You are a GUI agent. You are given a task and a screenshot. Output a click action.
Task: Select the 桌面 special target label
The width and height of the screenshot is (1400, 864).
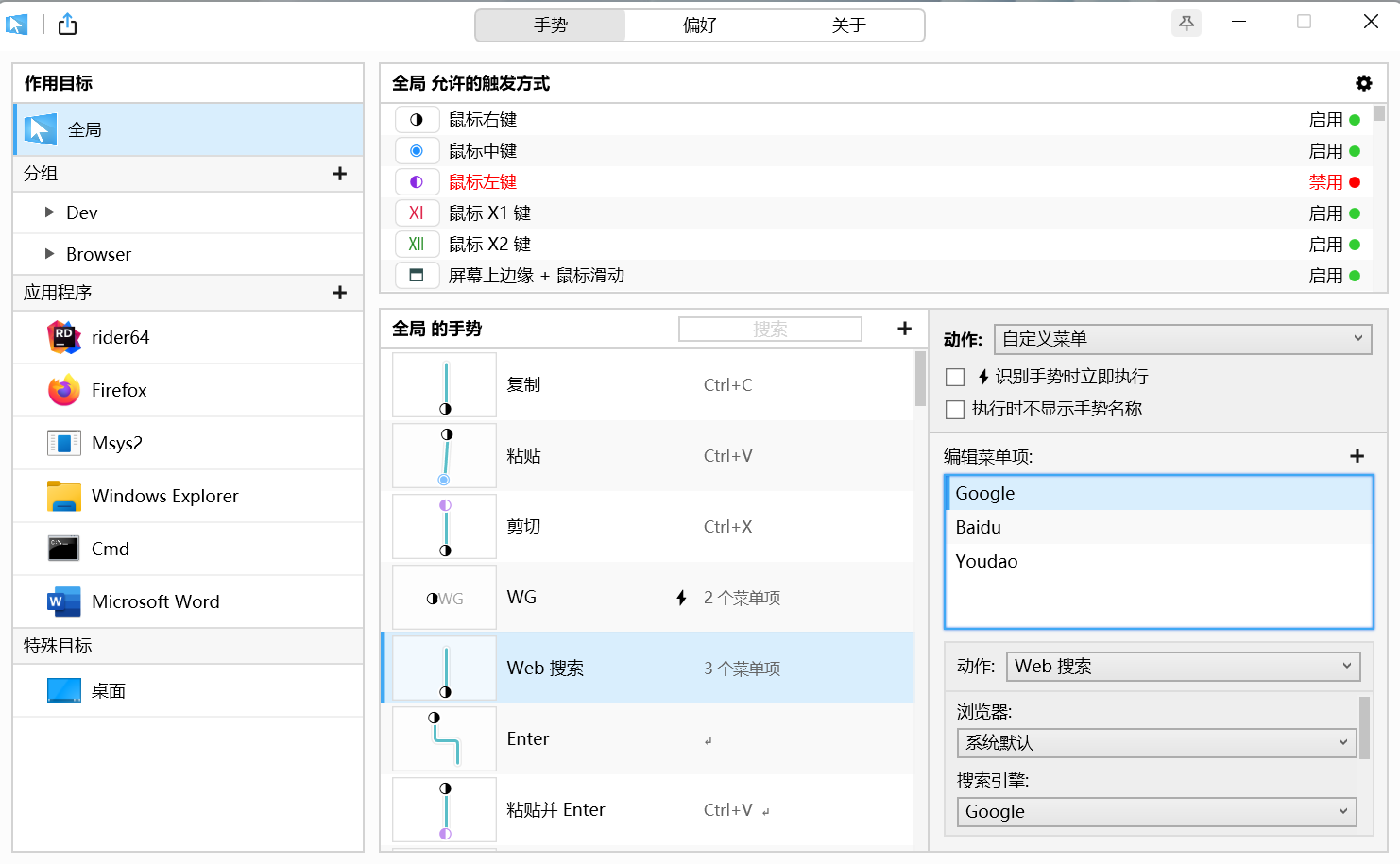tap(109, 691)
